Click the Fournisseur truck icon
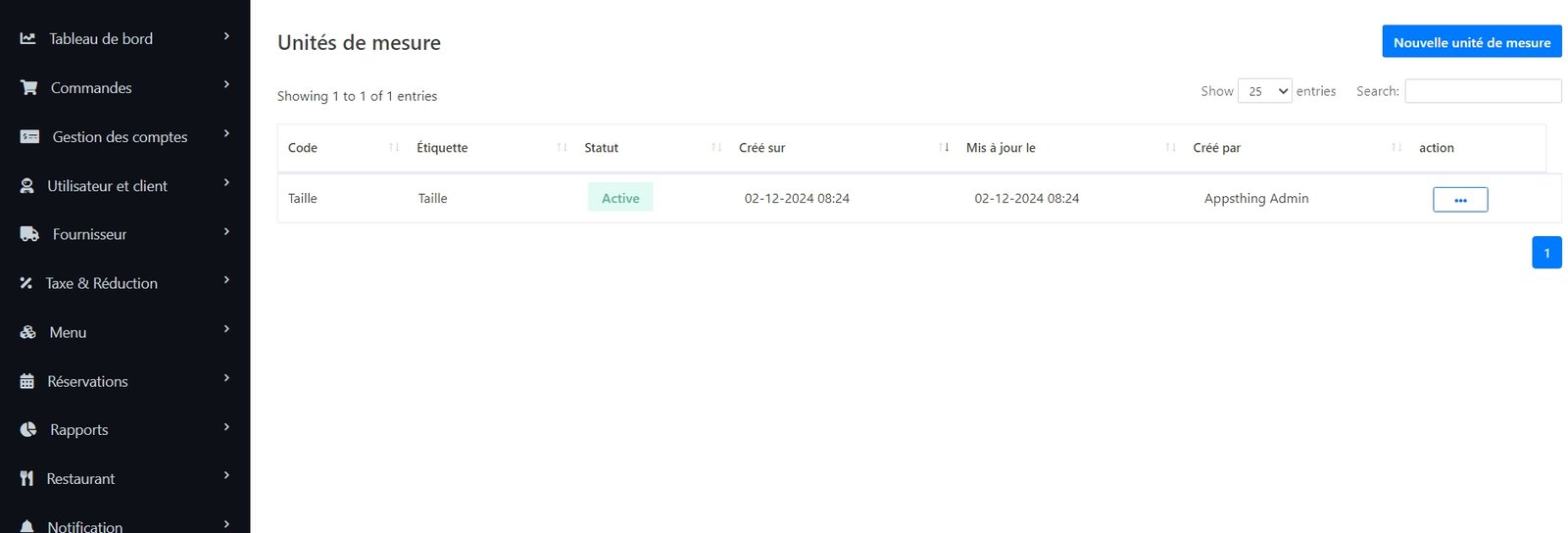Screen dimensions: 1568x533 (x=29, y=234)
